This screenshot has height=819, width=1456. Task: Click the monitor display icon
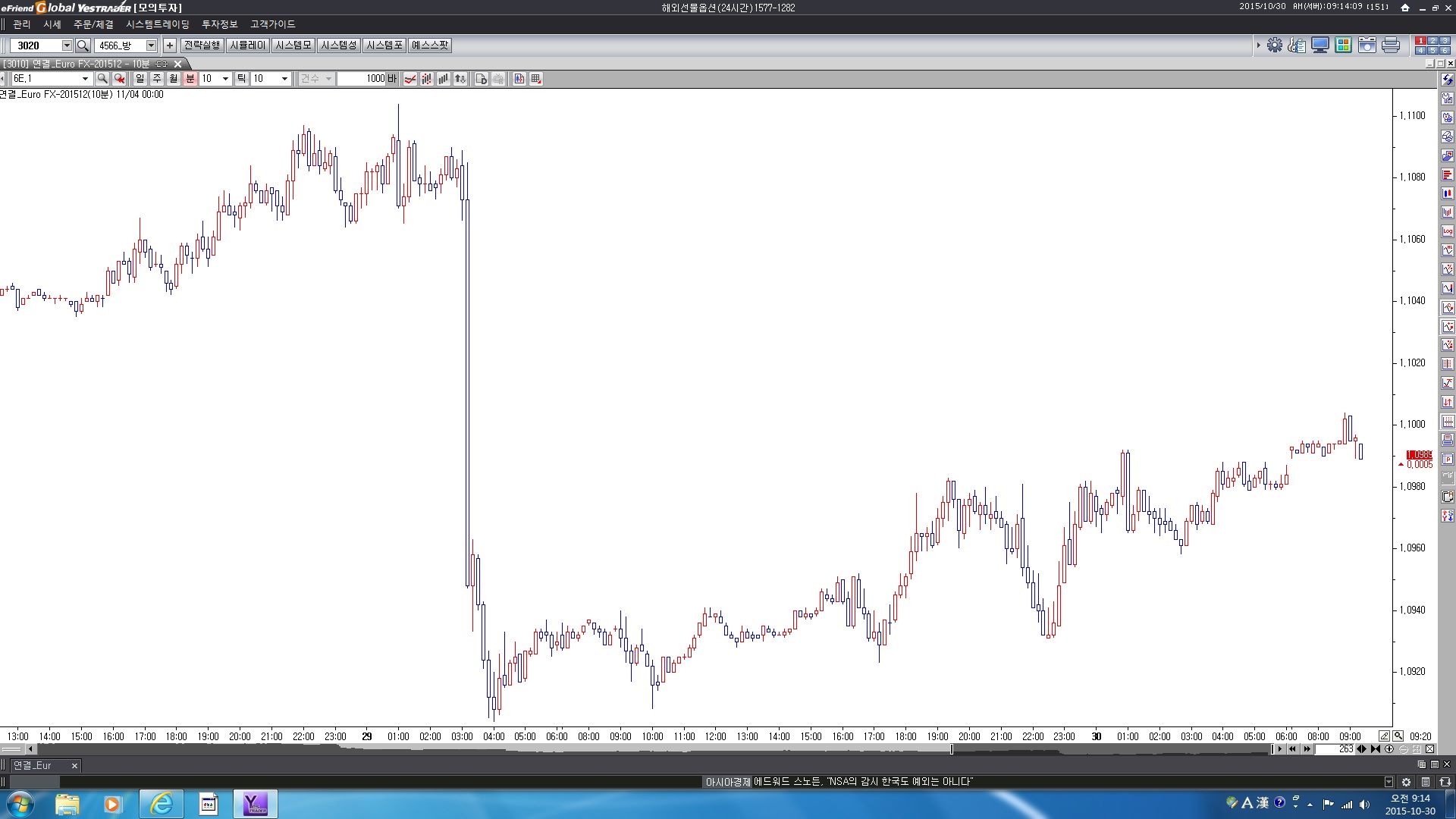(x=1320, y=45)
